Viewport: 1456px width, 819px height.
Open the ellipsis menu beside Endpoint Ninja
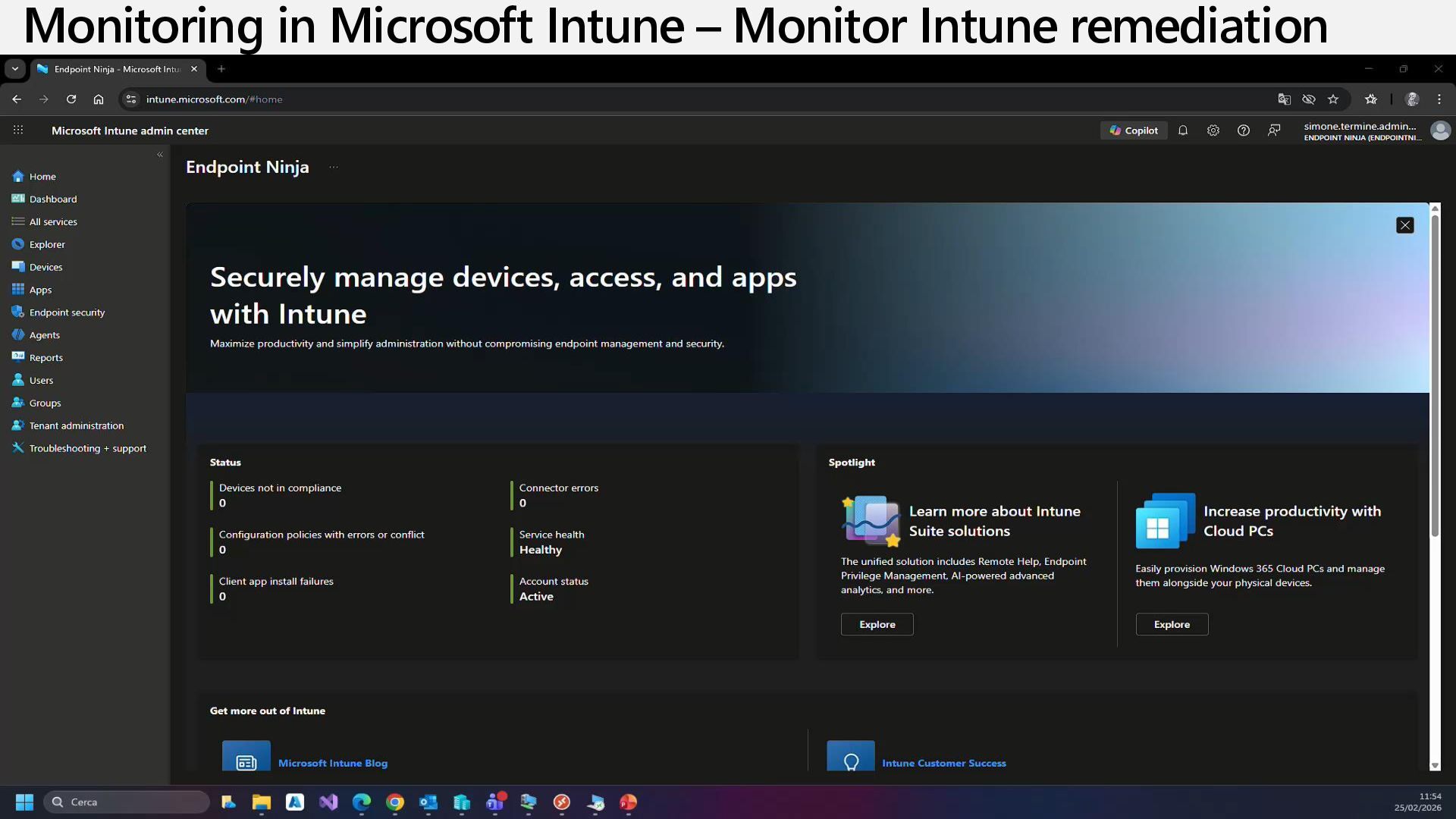[x=334, y=168]
